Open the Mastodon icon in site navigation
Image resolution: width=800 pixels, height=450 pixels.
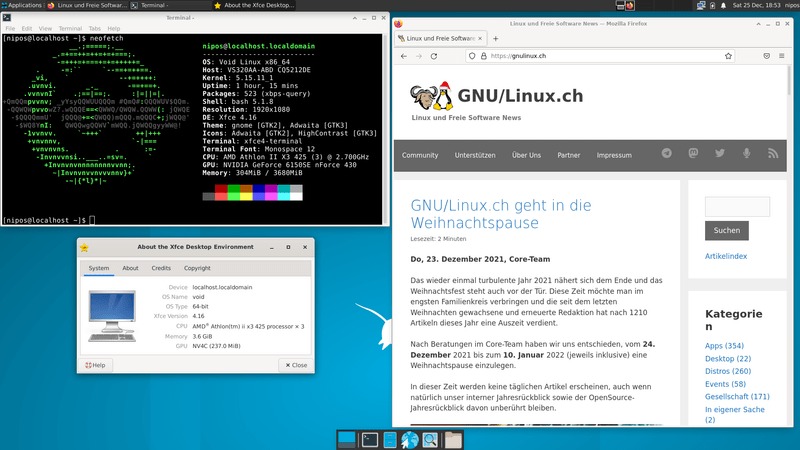pyautogui.click(x=693, y=153)
